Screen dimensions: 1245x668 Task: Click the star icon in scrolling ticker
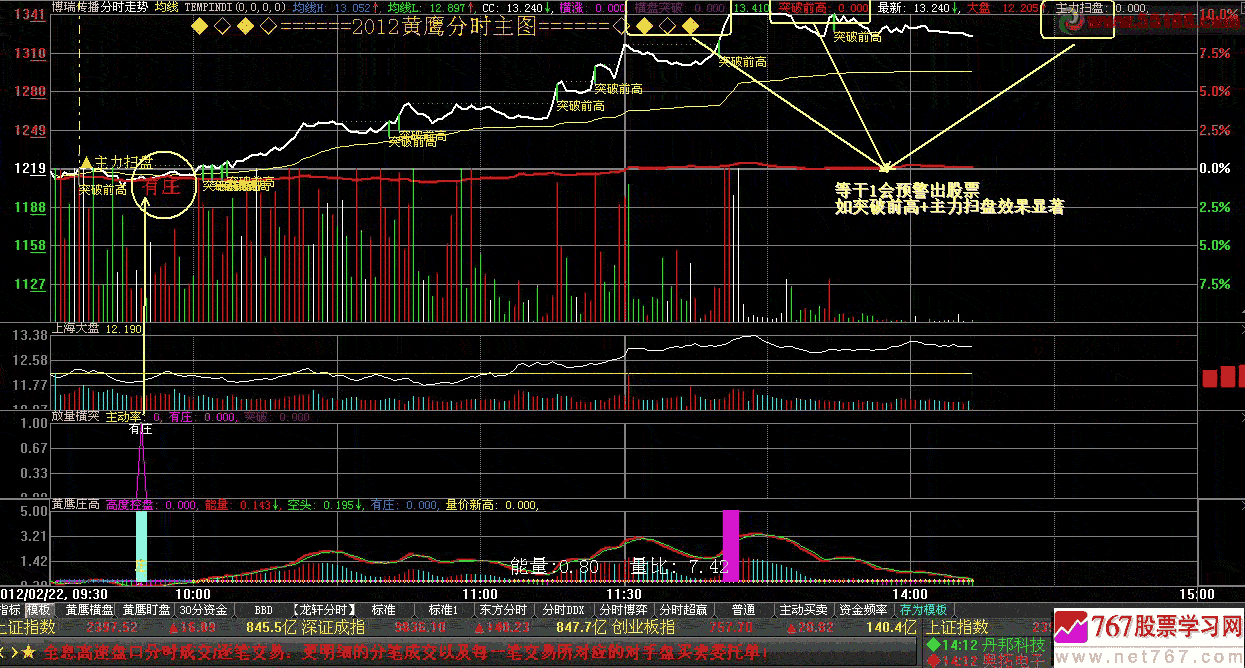[28, 652]
